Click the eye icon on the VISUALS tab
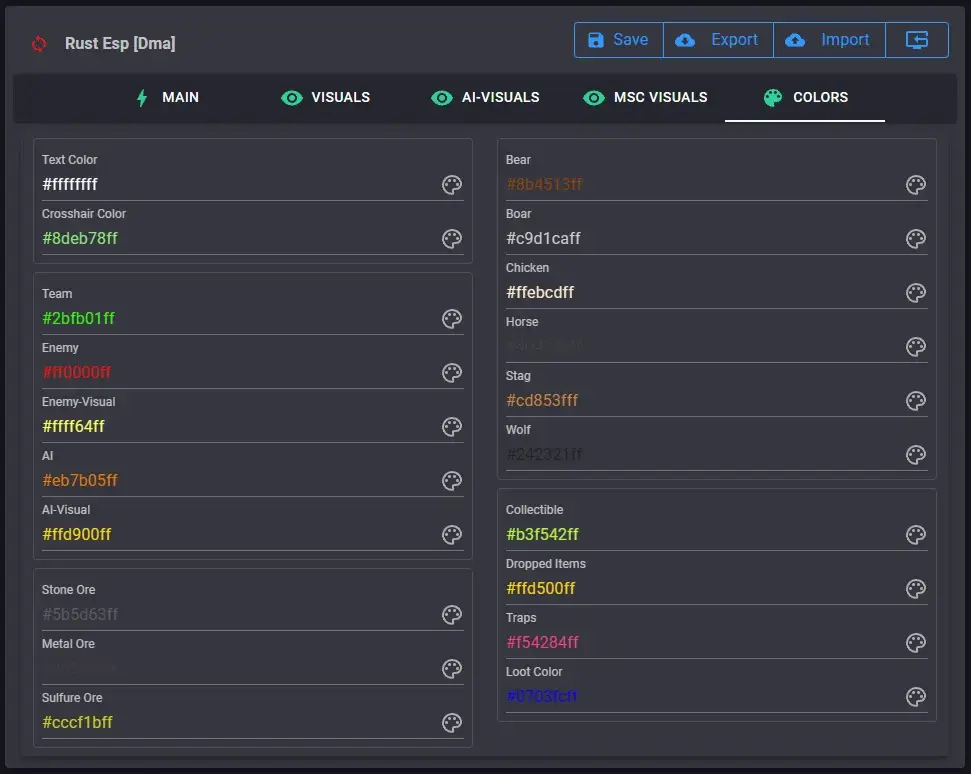971x774 pixels. [x=291, y=97]
